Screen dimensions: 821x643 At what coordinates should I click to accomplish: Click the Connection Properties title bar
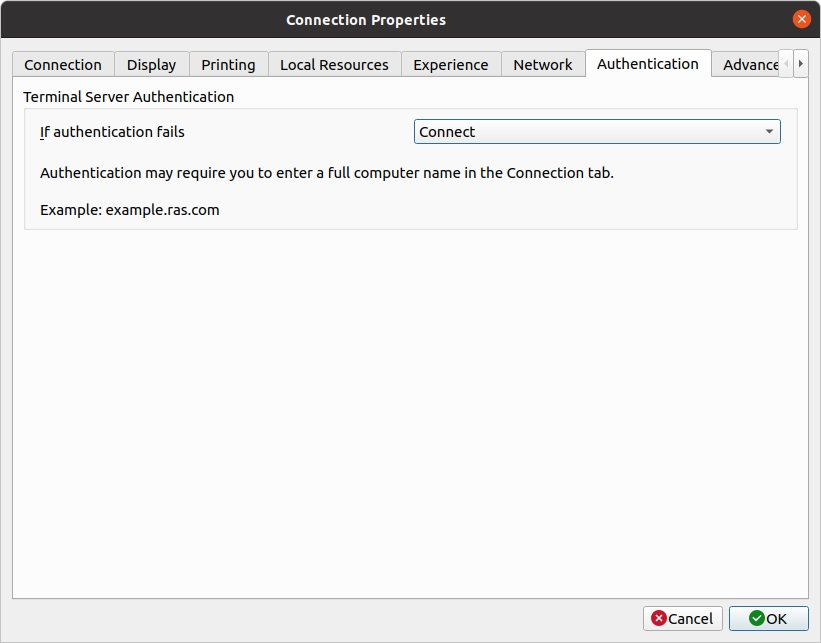[x=366, y=19]
